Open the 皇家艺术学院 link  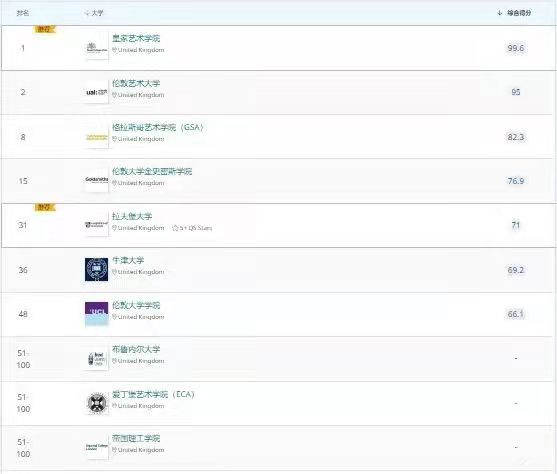click(136, 38)
